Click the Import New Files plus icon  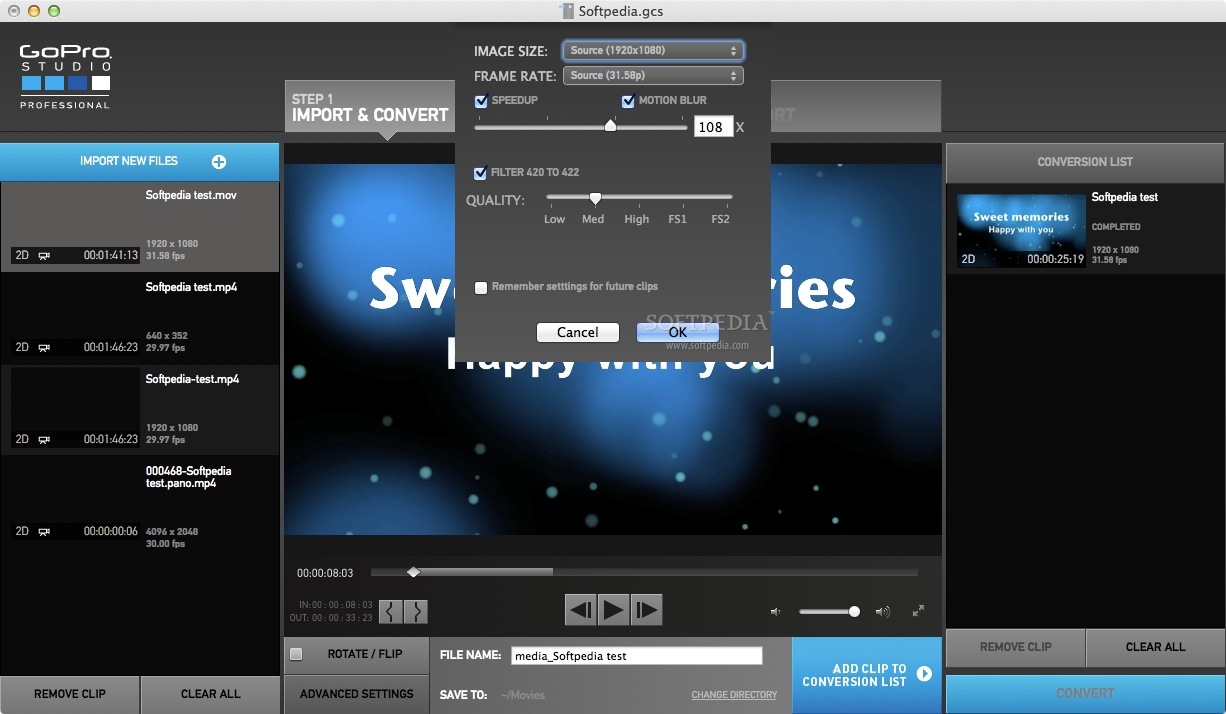[x=218, y=161]
